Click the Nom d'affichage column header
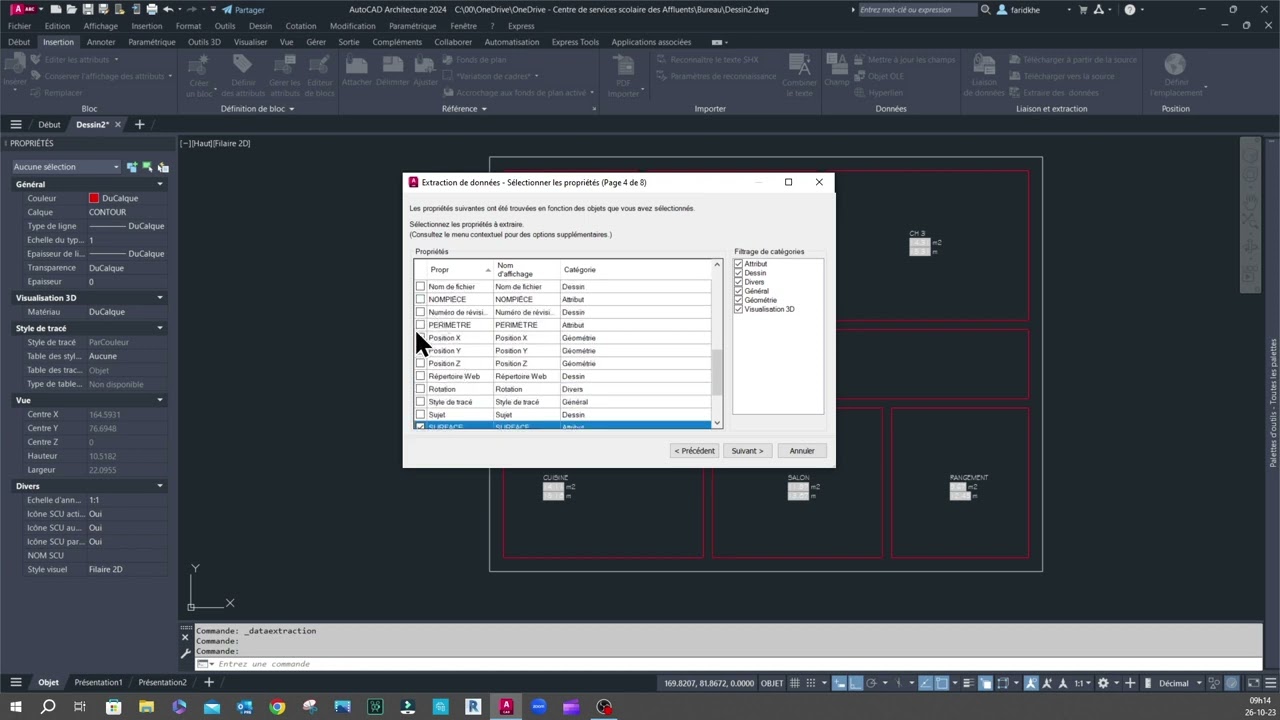Image resolution: width=1280 pixels, height=720 pixels. [526, 270]
